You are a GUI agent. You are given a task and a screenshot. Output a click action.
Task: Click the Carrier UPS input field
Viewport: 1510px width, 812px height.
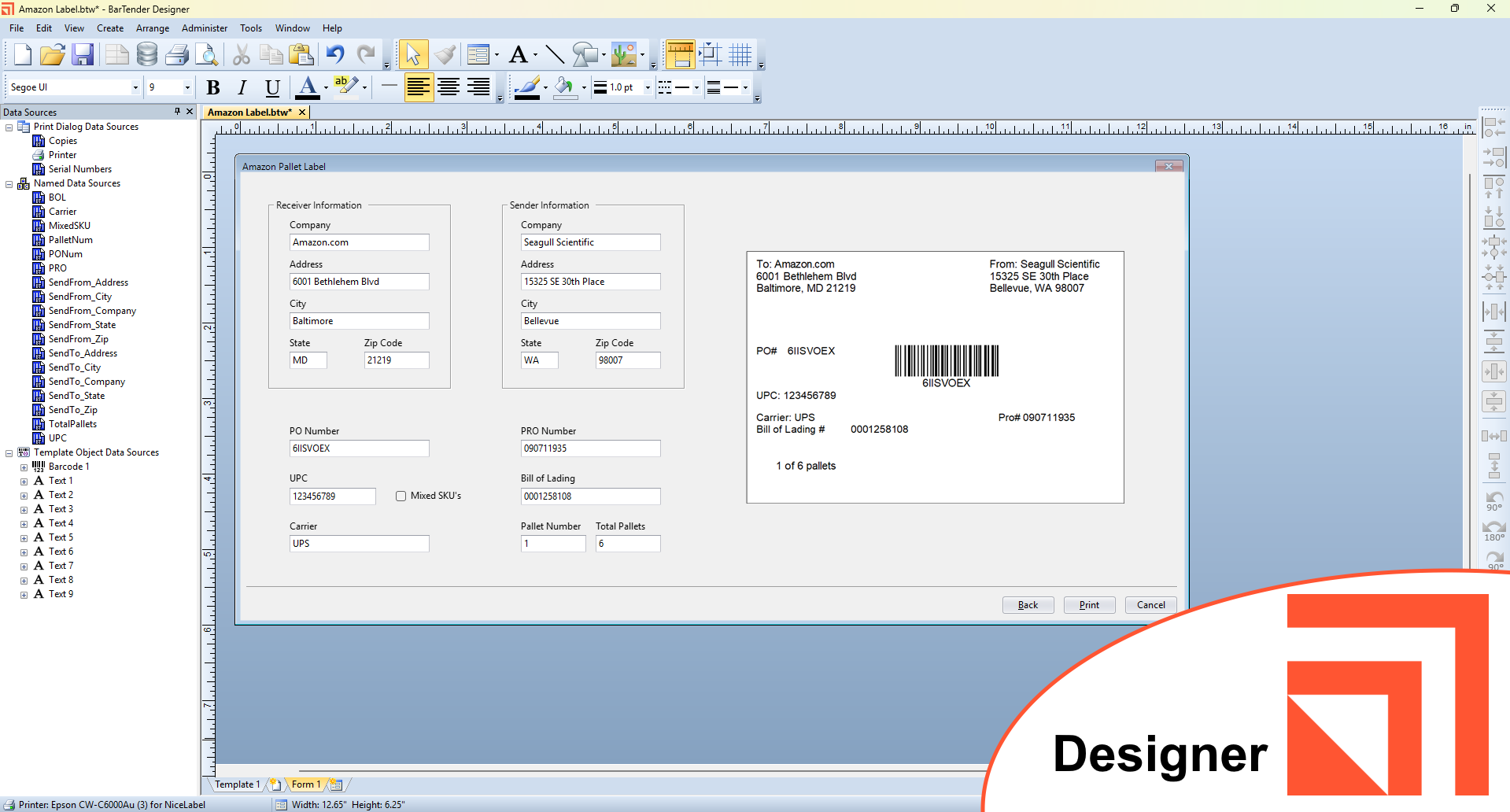tap(359, 544)
